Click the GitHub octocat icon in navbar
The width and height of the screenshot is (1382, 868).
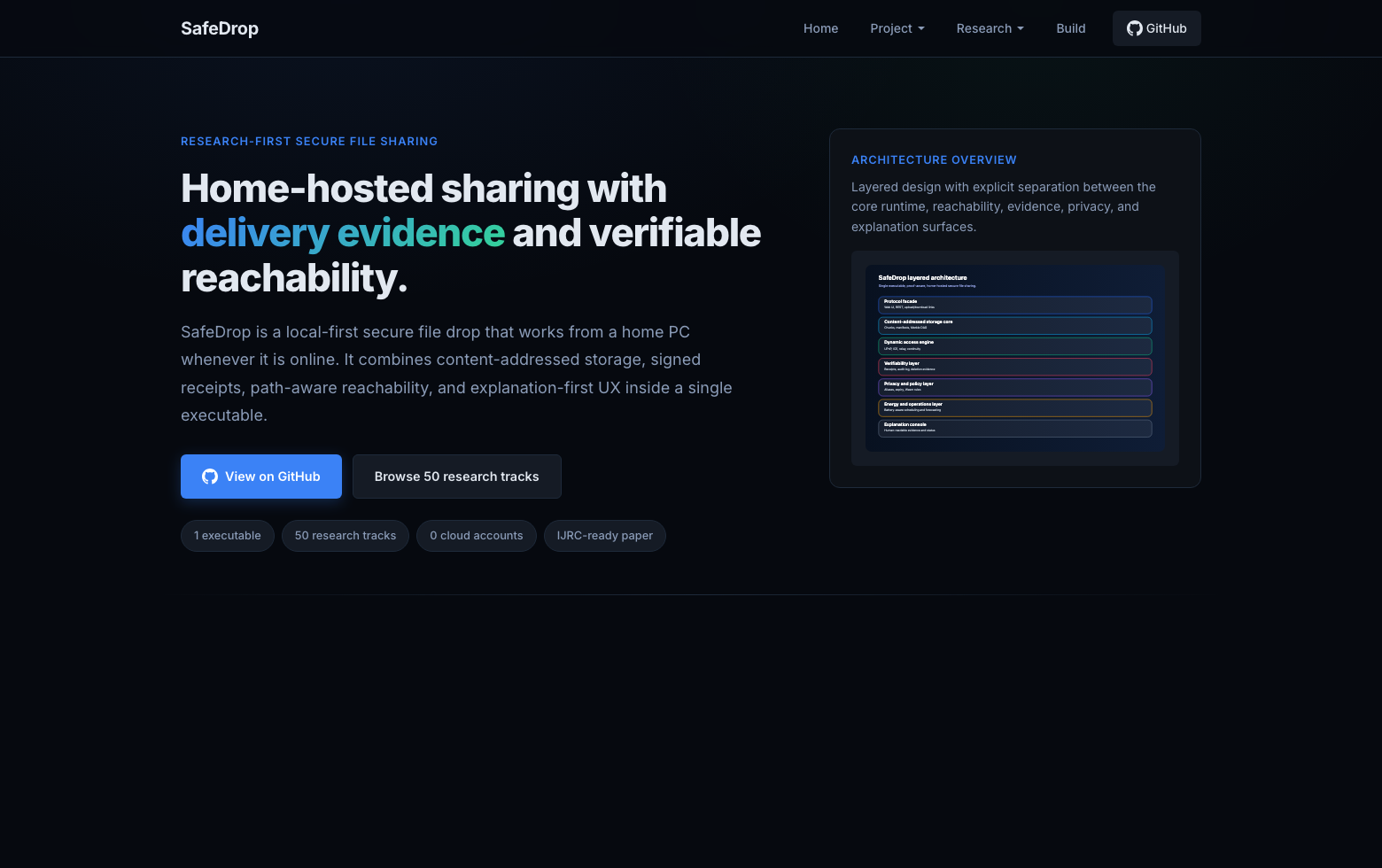[1134, 27]
